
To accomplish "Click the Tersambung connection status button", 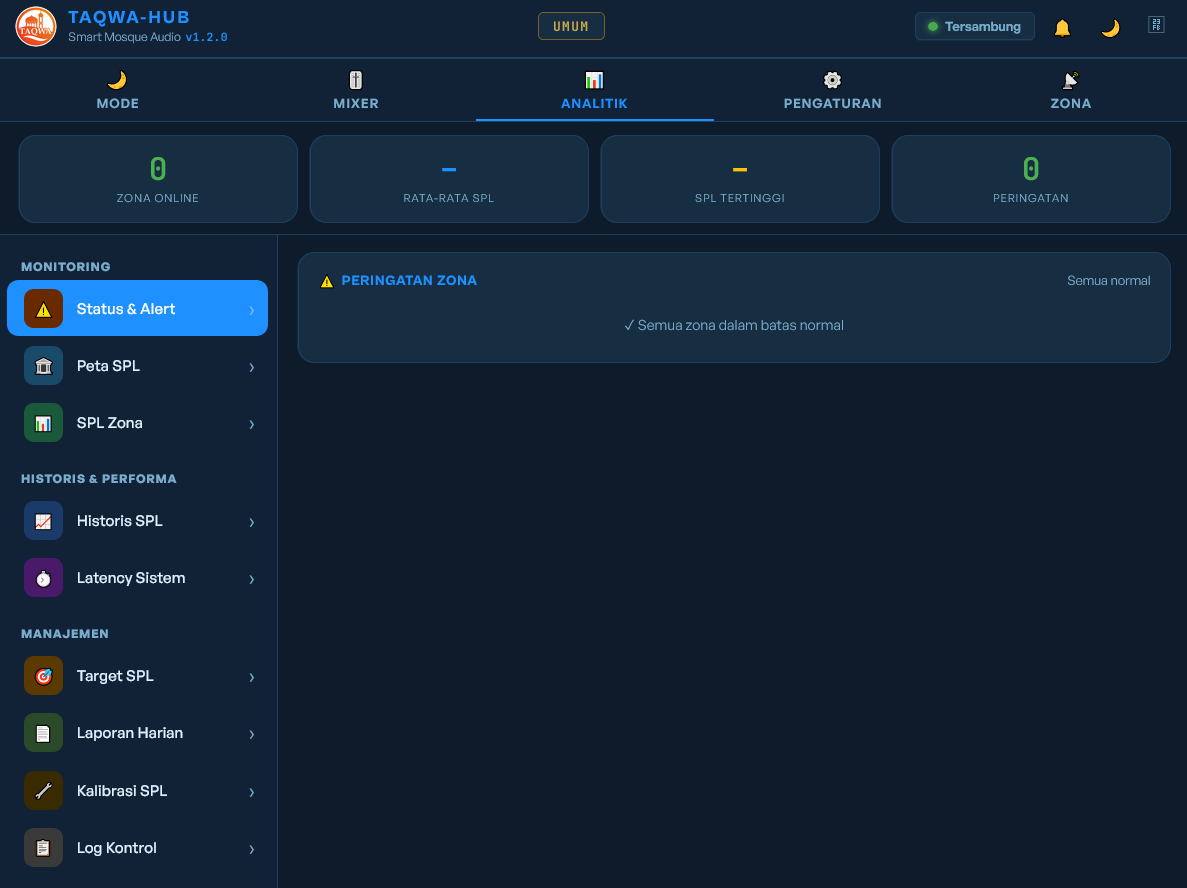I will pyautogui.click(x=974, y=26).
